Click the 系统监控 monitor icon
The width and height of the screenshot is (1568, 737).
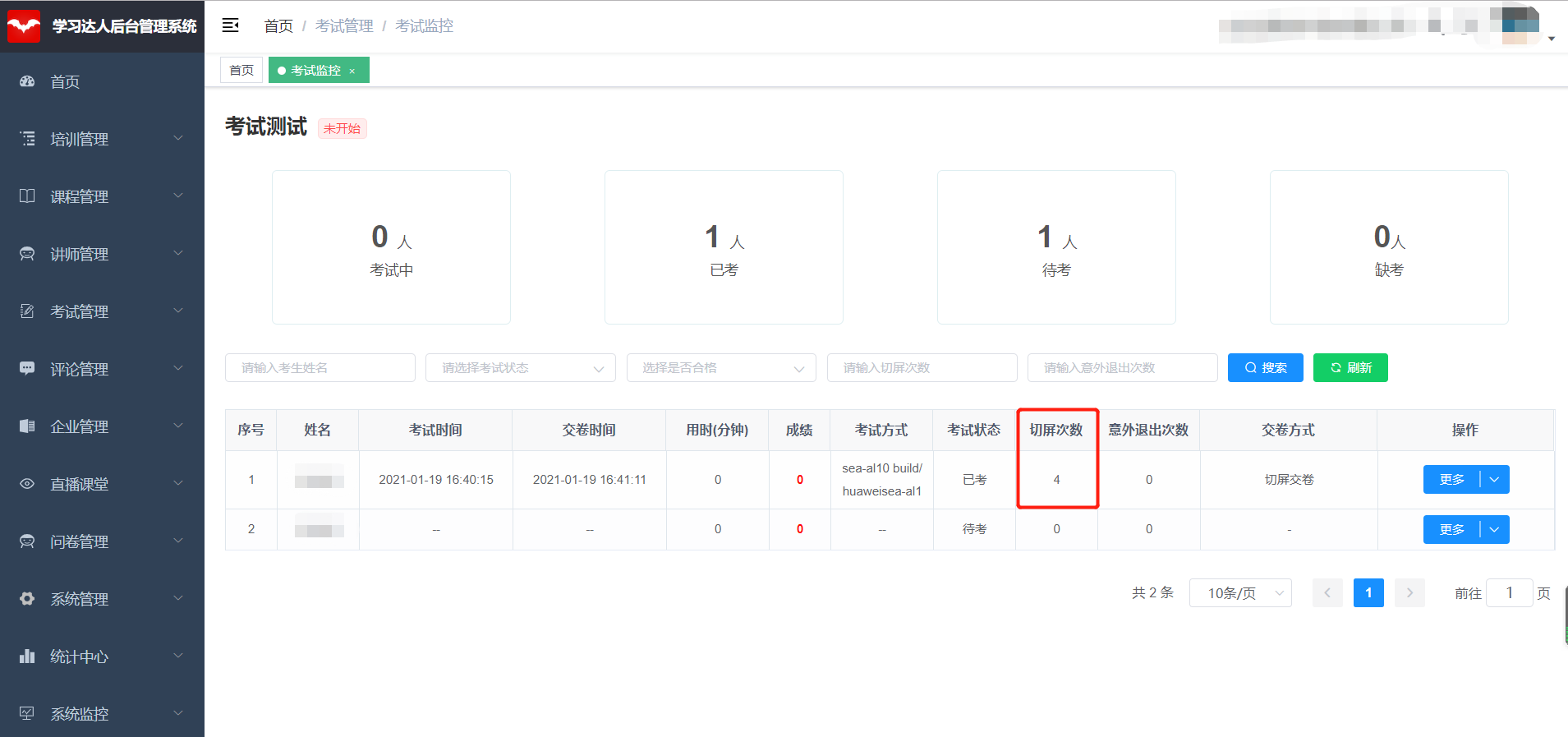click(x=27, y=713)
